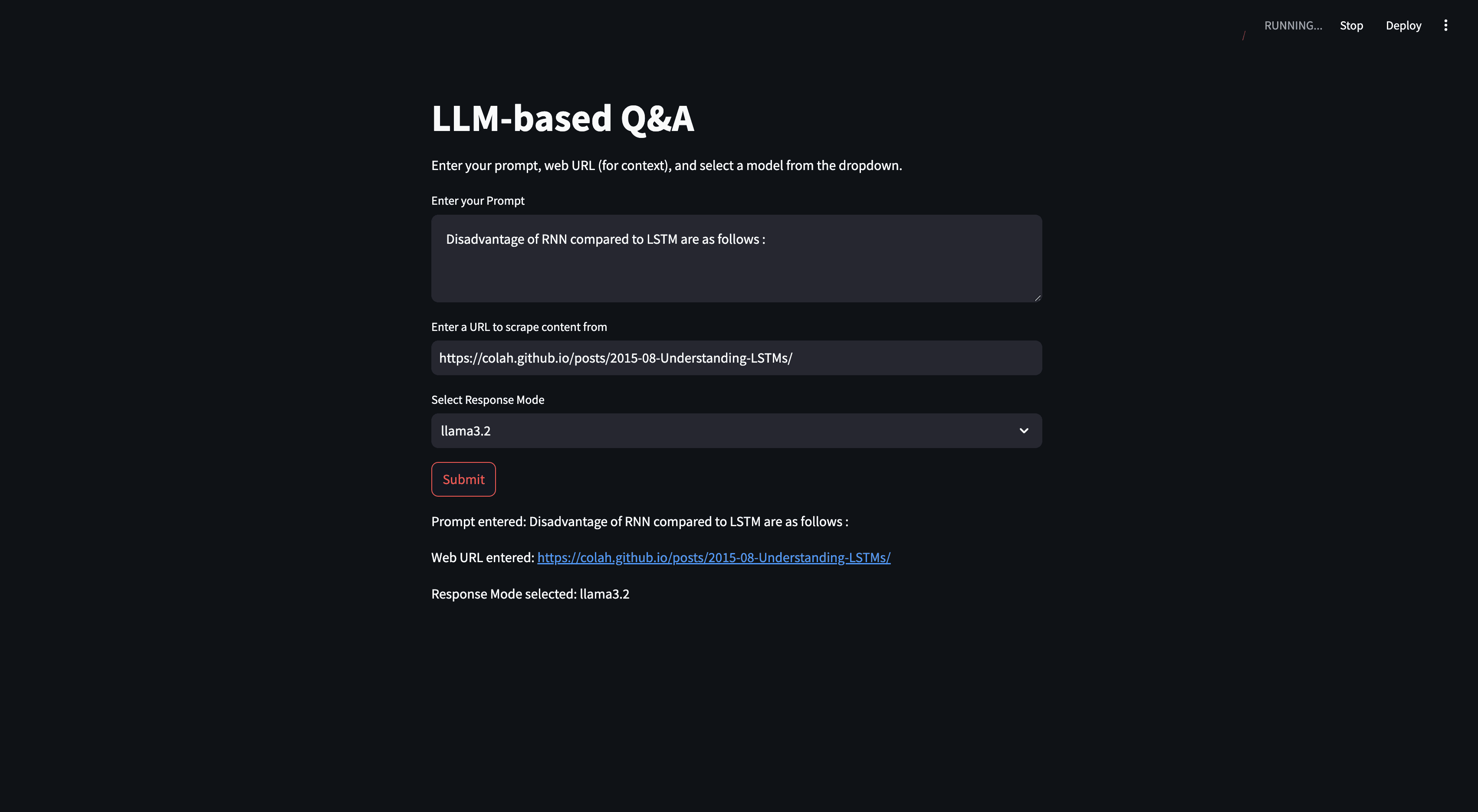The height and width of the screenshot is (812, 1478).
Task: Click the 'Enter a URL to scrape content from' label
Action: (519, 327)
